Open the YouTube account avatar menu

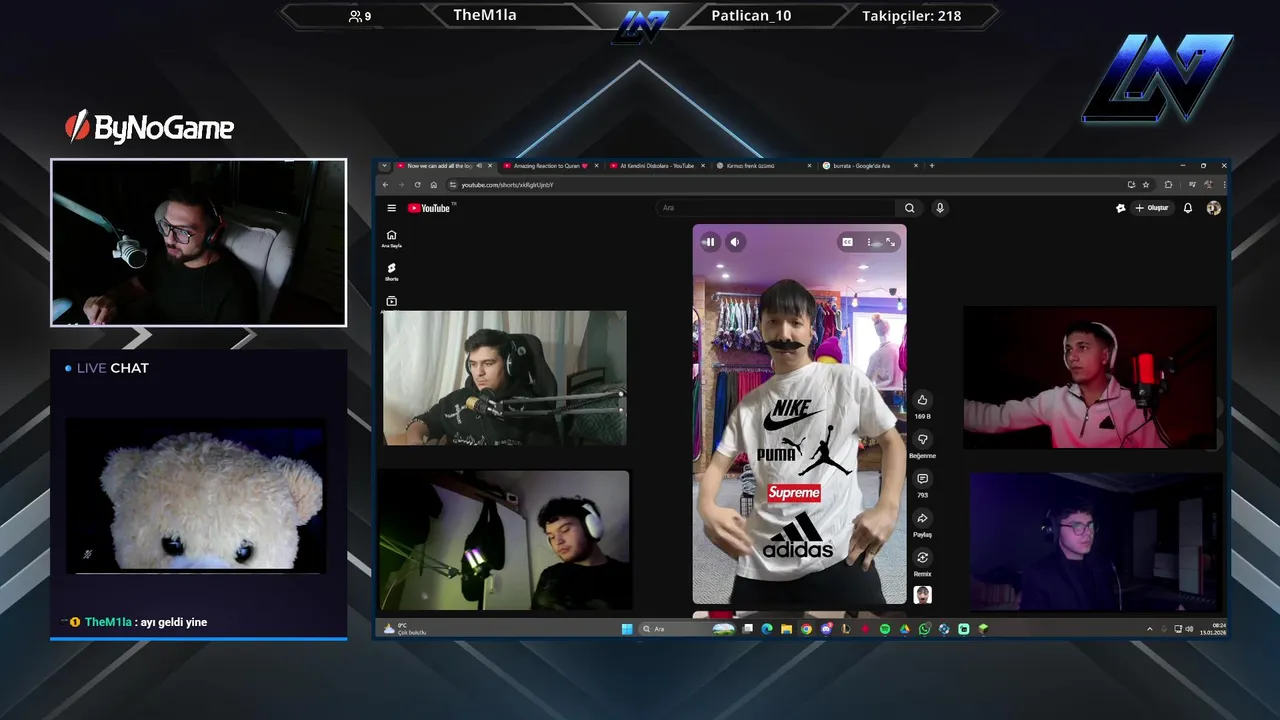click(x=1213, y=208)
